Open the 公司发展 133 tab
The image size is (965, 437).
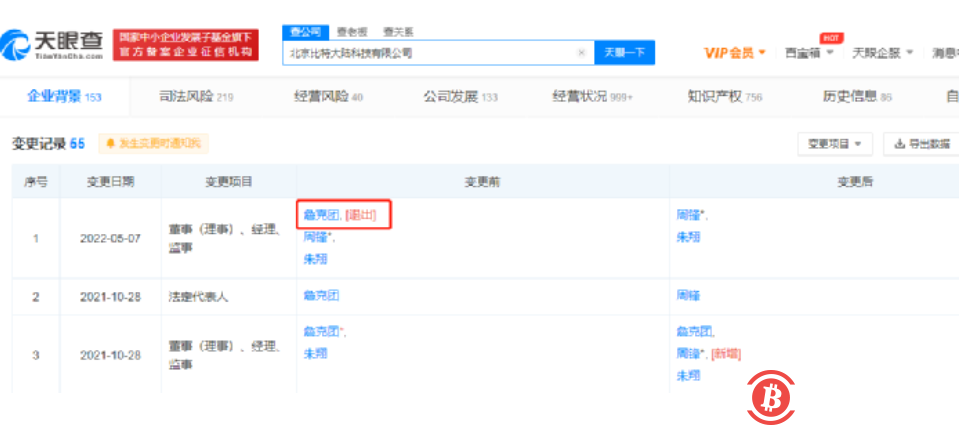(460, 97)
